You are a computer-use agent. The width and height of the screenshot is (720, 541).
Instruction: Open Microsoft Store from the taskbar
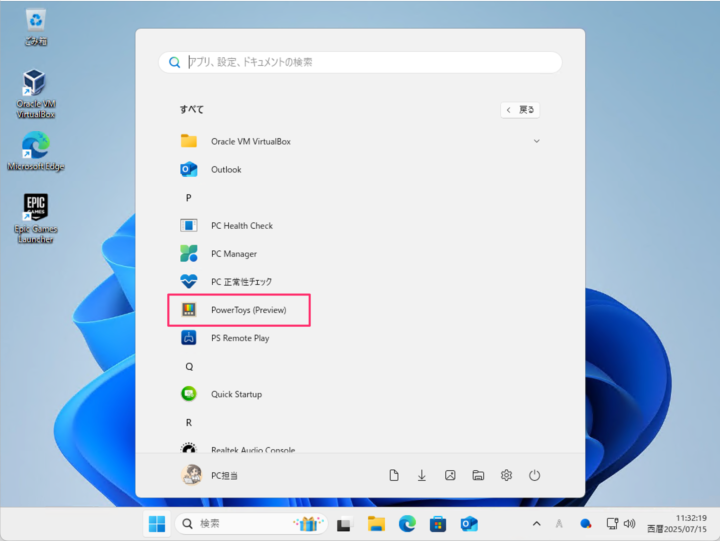438,524
